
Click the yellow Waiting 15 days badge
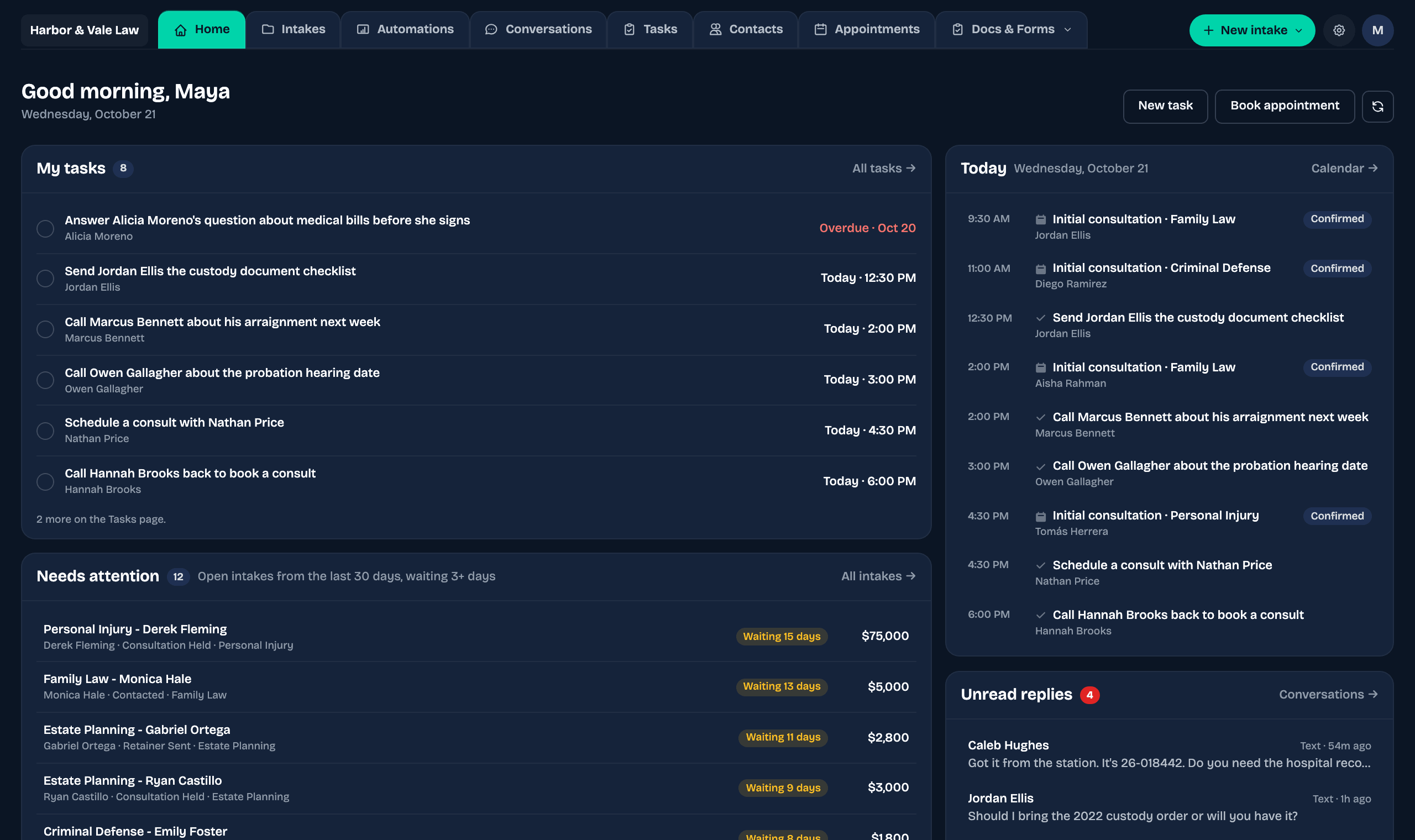(x=782, y=636)
